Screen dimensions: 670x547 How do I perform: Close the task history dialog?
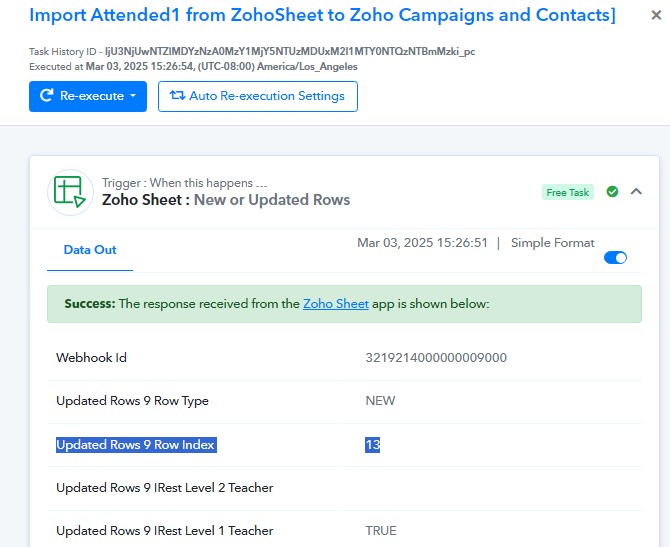656,15
